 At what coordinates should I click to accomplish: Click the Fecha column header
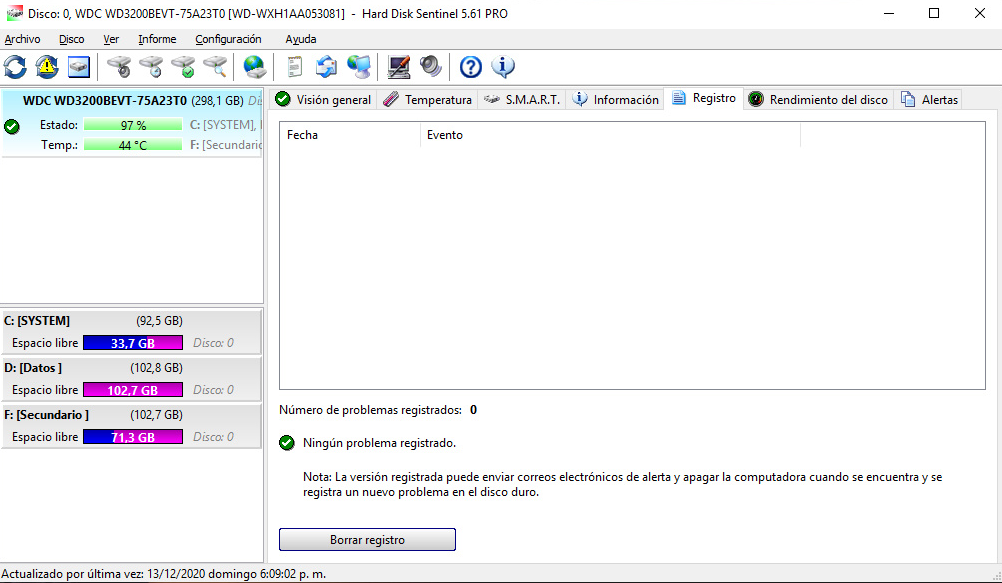point(350,135)
